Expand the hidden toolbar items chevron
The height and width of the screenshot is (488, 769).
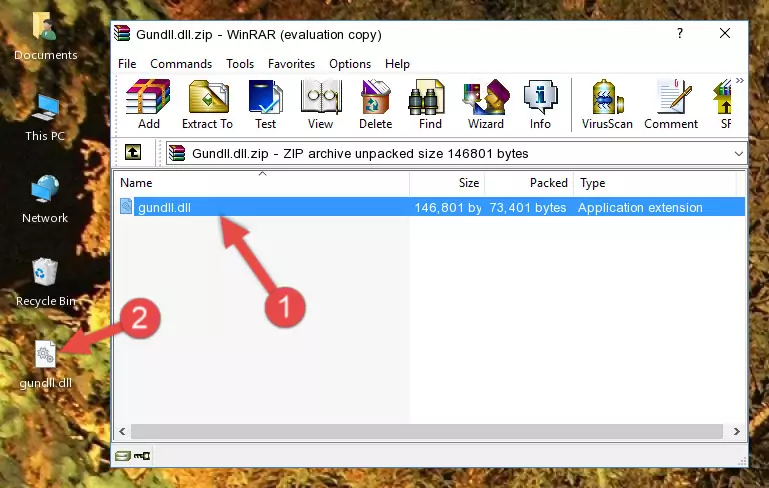point(740,80)
